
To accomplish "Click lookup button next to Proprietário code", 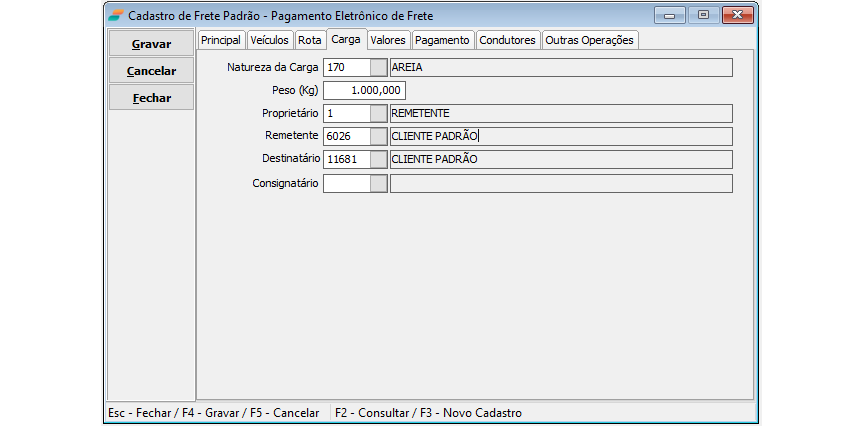I will point(379,114).
